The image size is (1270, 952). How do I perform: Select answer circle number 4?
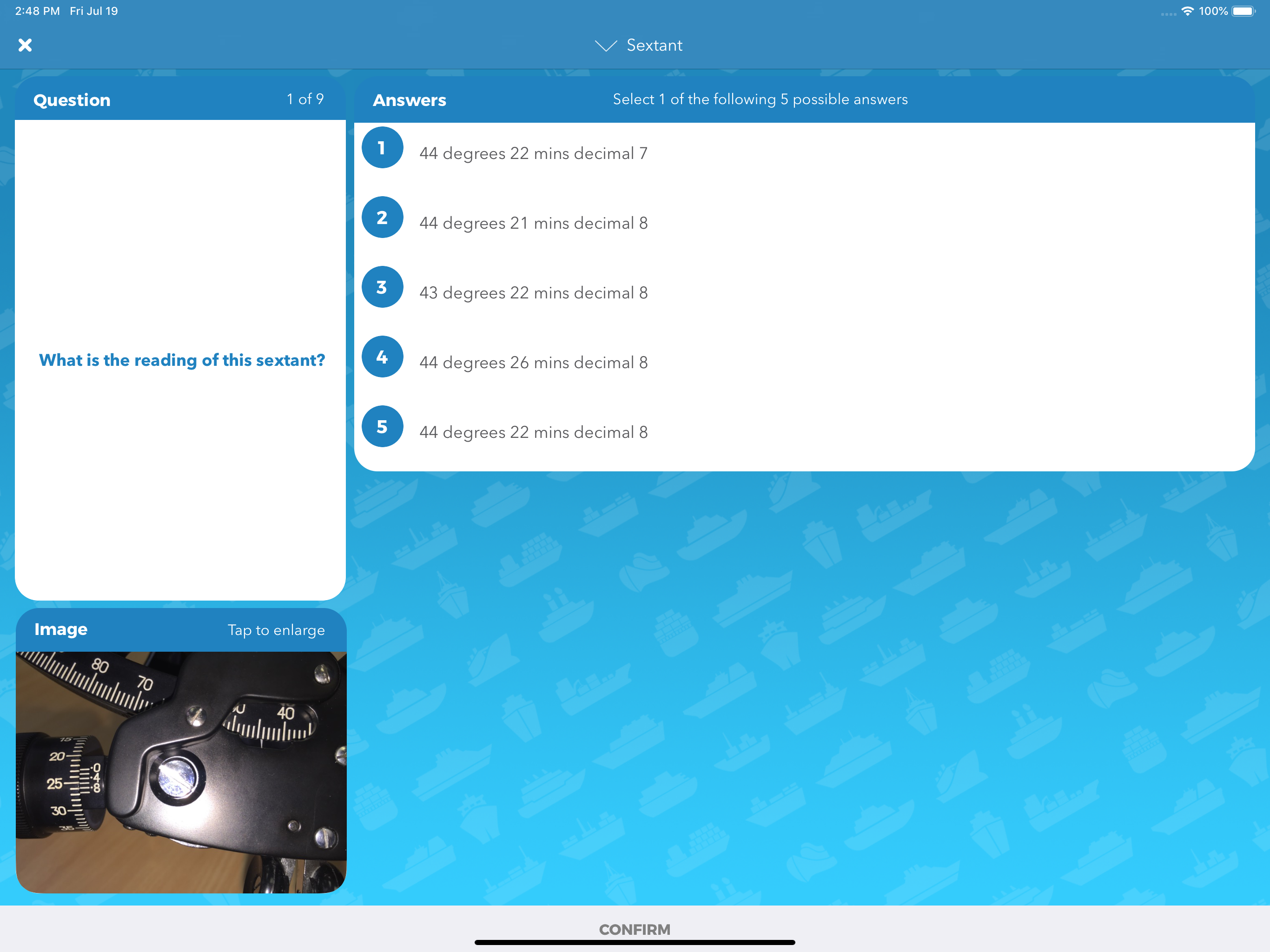[382, 357]
